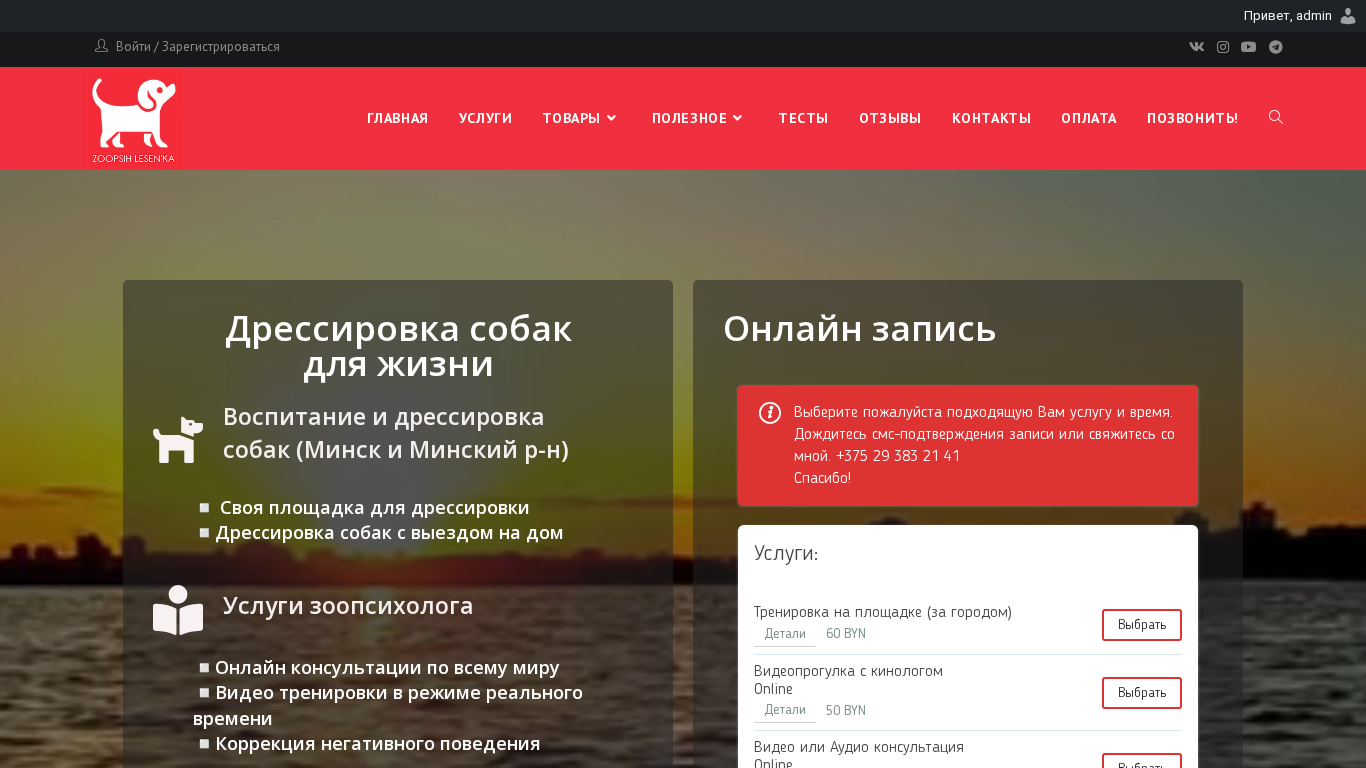Click the search magnifier icon in navigation
The width and height of the screenshot is (1366, 768).
pyautogui.click(x=1276, y=117)
